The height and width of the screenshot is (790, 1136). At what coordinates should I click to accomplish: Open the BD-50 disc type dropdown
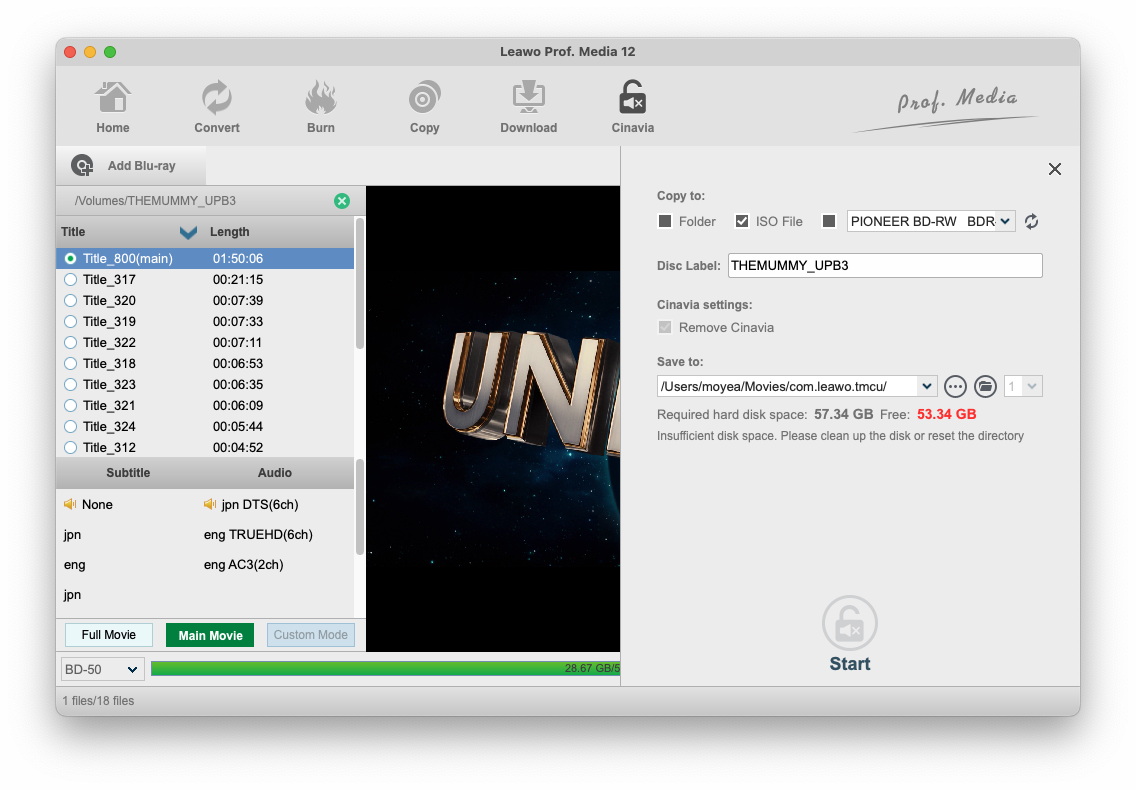pyautogui.click(x=102, y=670)
